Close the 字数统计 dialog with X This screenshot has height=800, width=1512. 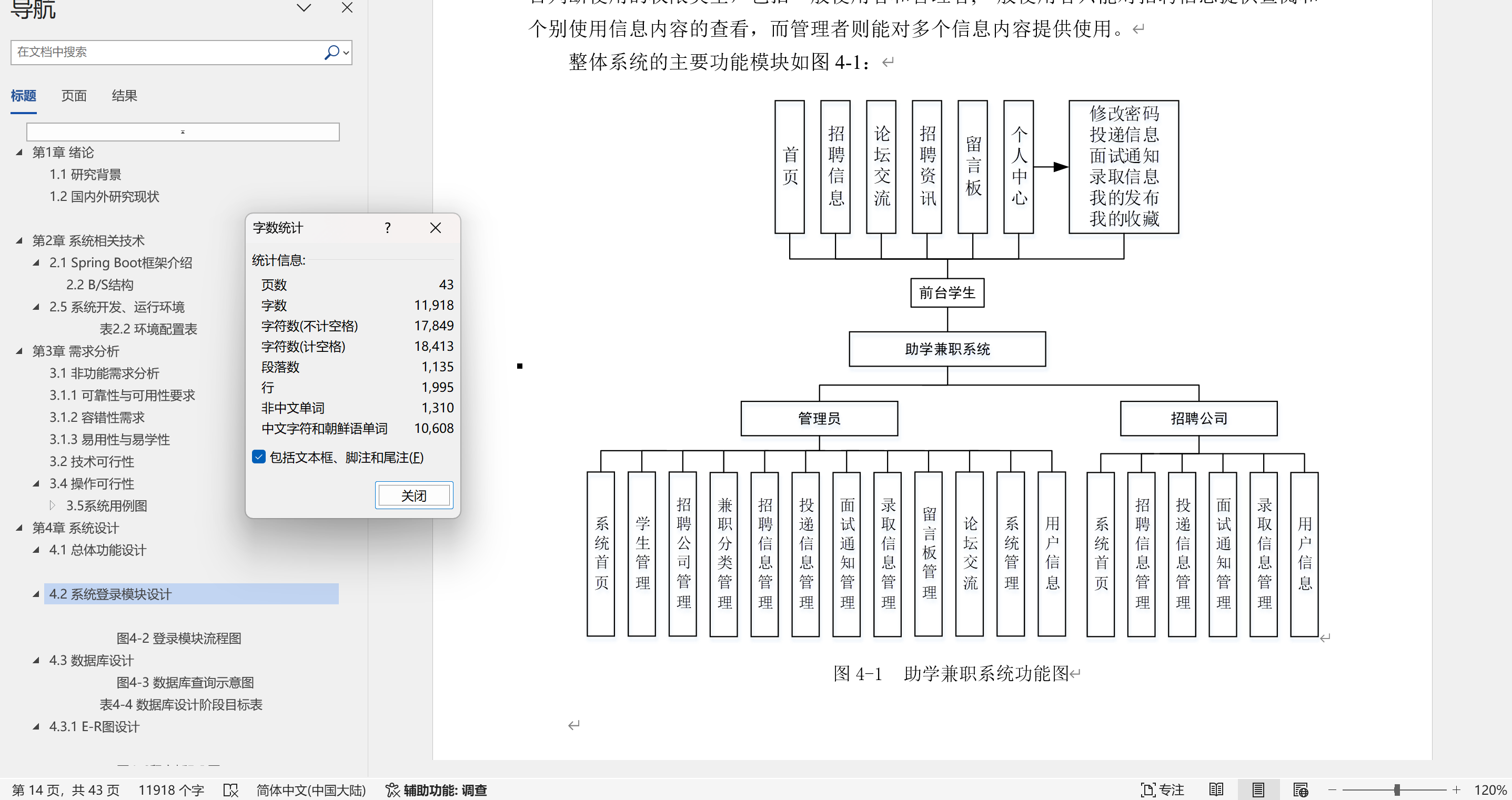436,228
